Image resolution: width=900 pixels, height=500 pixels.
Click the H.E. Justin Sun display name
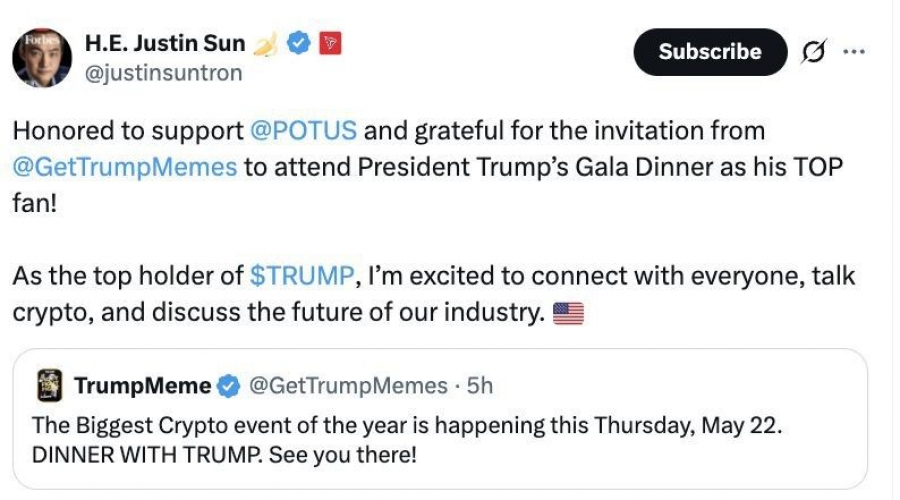pyautogui.click(x=165, y=43)
